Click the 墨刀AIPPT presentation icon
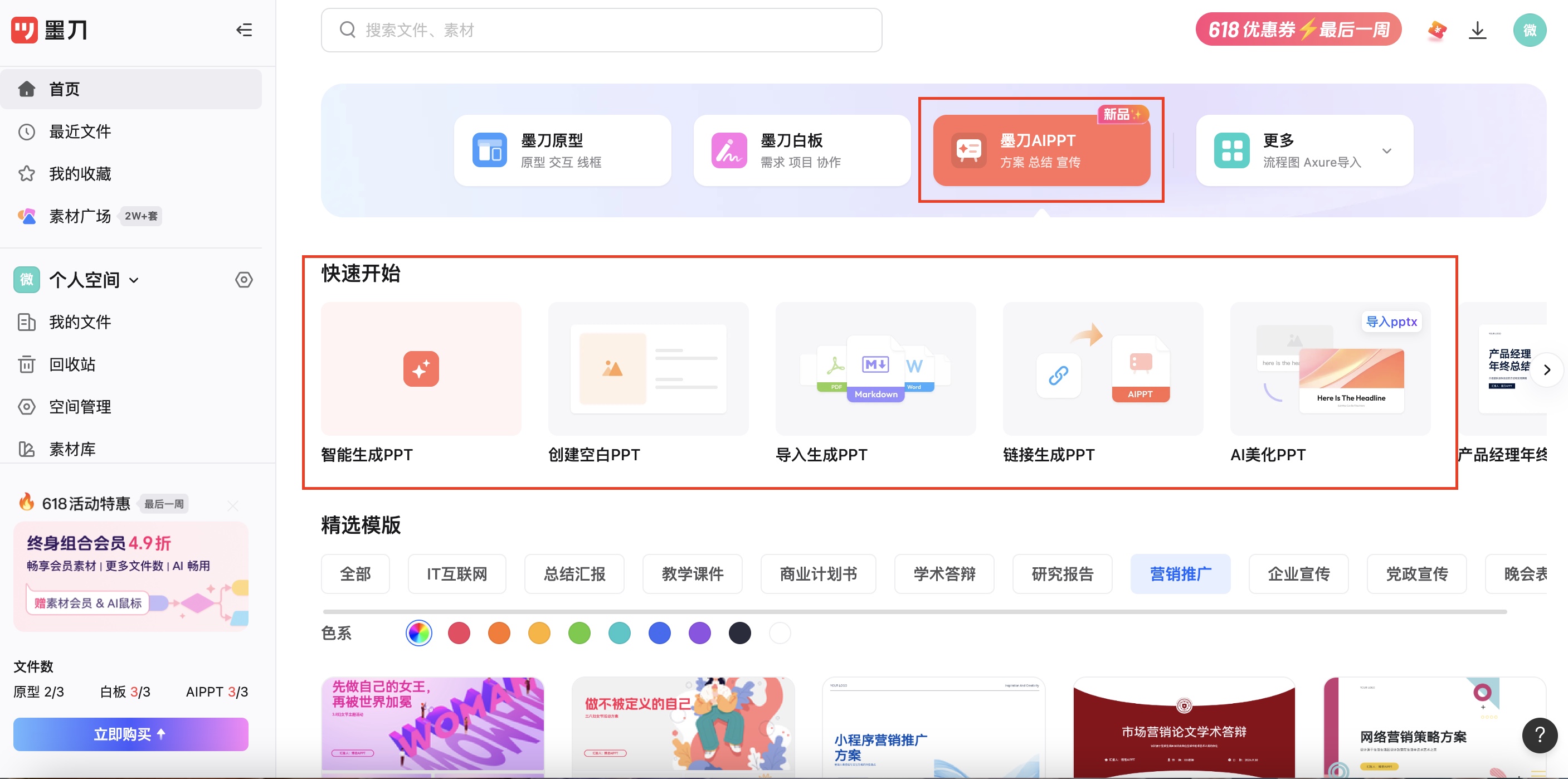This screenshot has width=1568, height=779. [x=968, y=150]
